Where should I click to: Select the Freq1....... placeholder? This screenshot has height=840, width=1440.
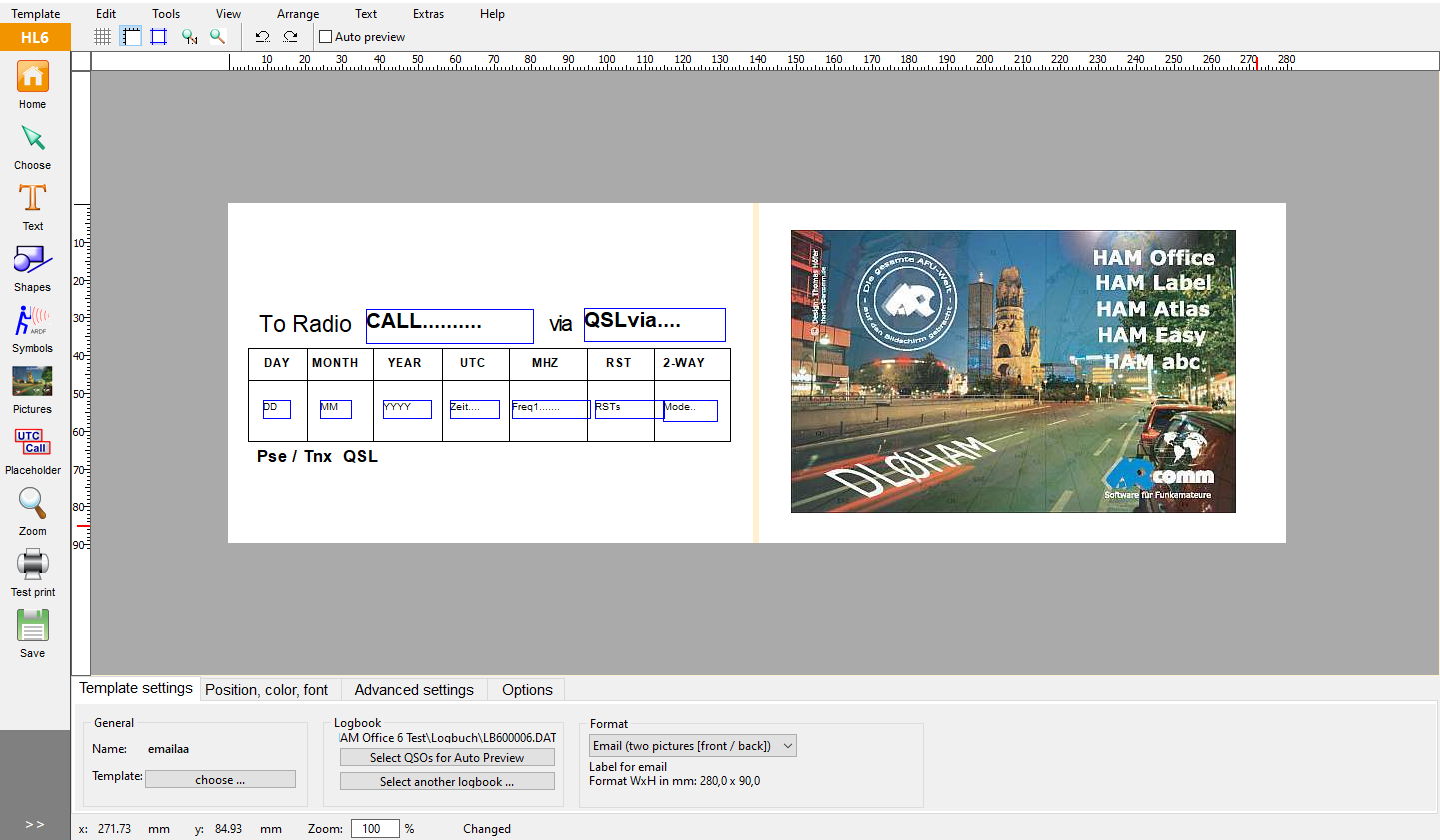[551, 409]
